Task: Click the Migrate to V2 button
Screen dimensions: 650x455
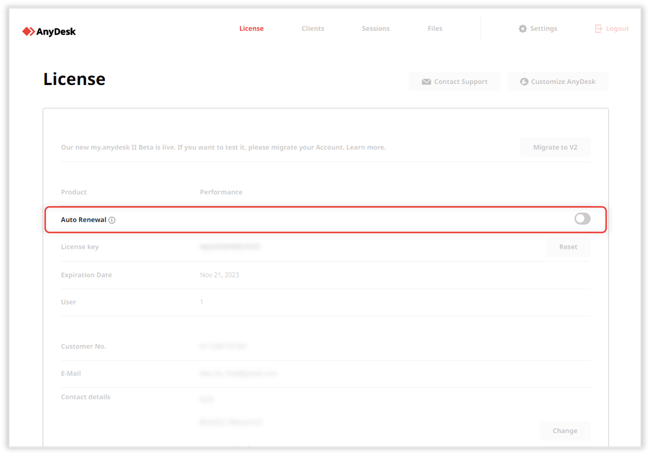Action: point(555,147)
